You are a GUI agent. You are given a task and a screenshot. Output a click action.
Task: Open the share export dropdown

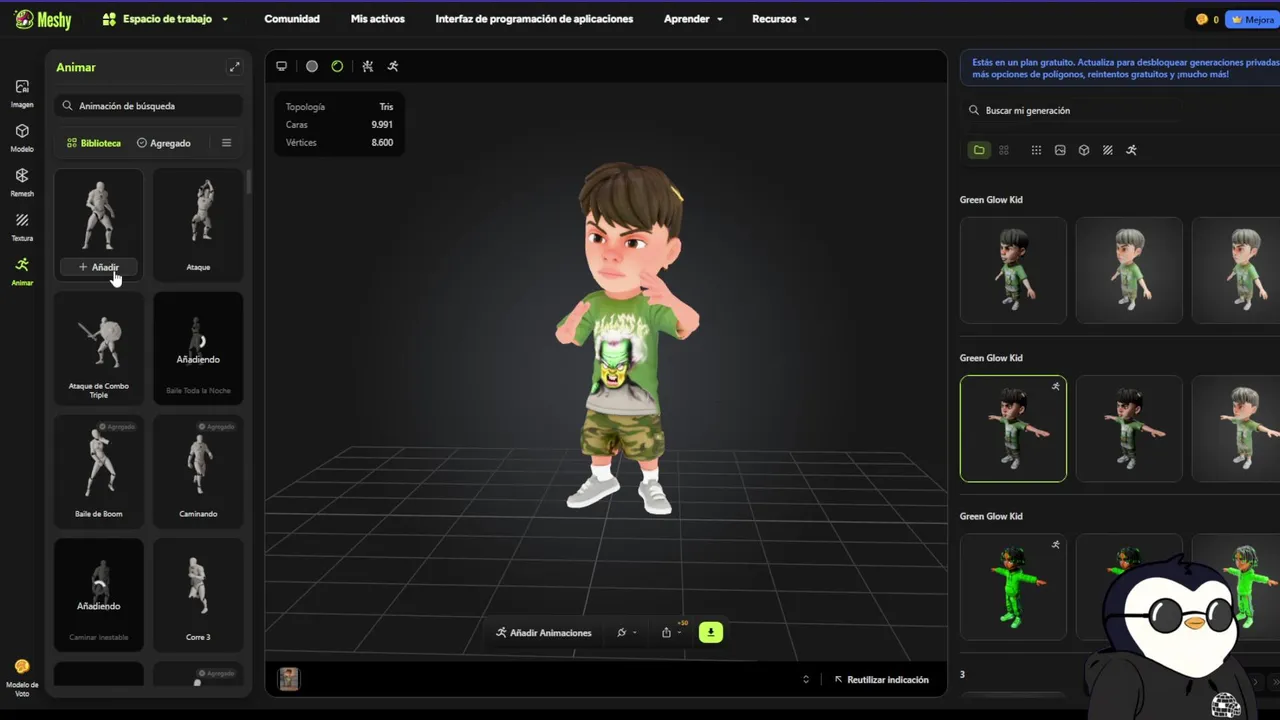(x=671, y=632)
